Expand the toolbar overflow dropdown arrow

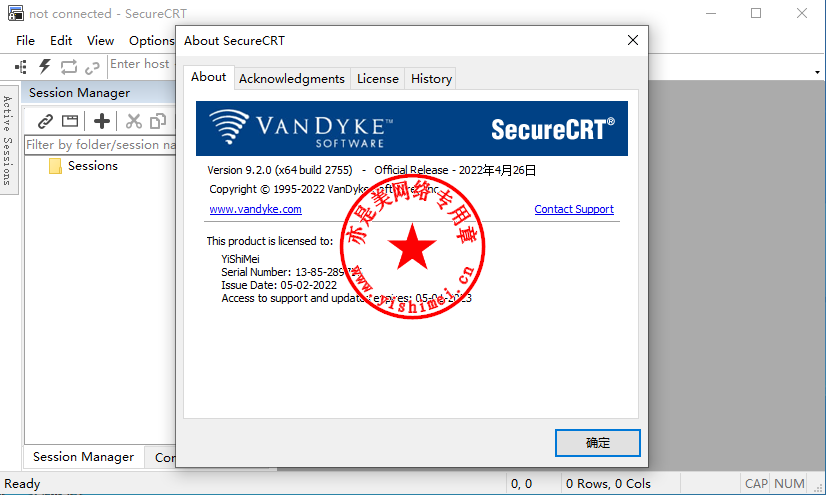[x=817, y=72]
